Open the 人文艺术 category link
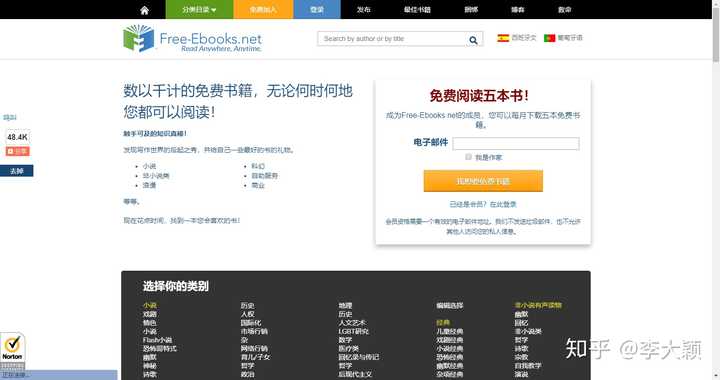This screenshot has height=380, width=720. coord(352,323)
